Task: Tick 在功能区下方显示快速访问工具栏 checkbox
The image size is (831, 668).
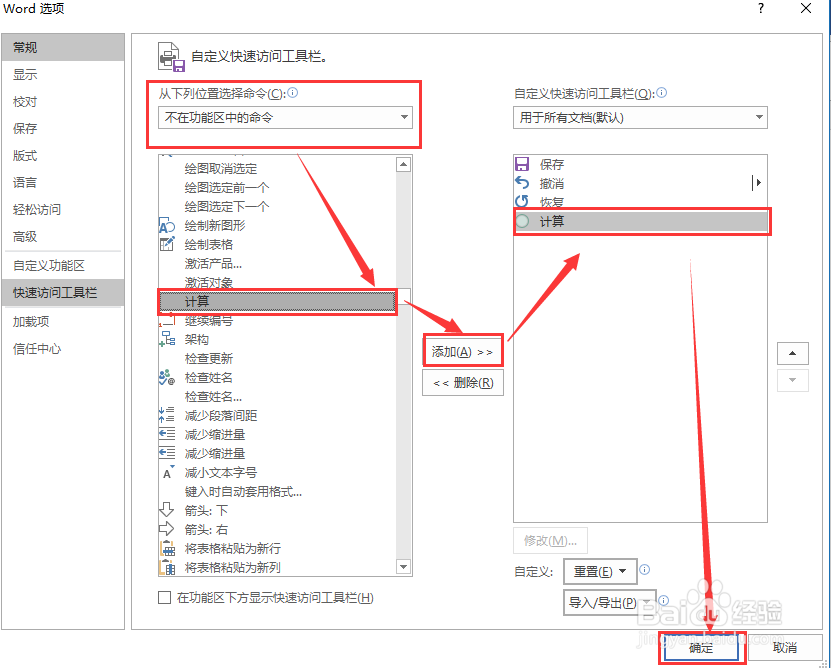Action: 164,597
